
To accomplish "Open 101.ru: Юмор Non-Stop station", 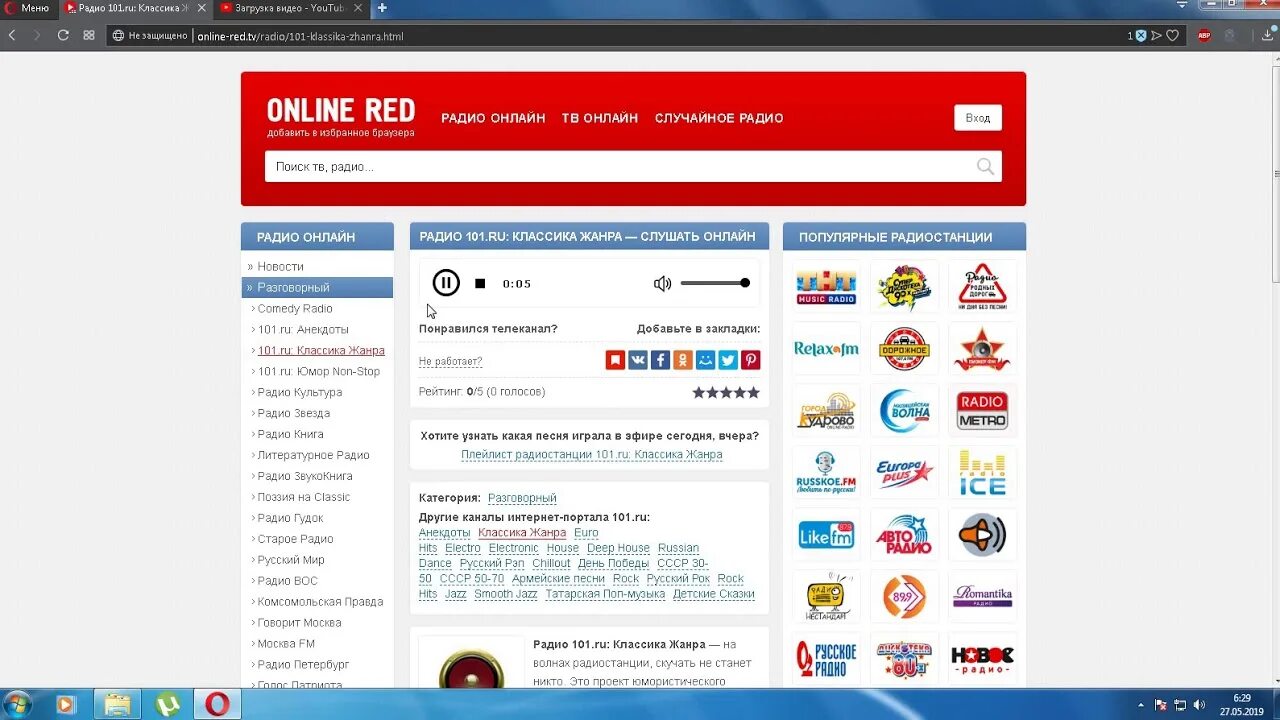I will 319,372.
